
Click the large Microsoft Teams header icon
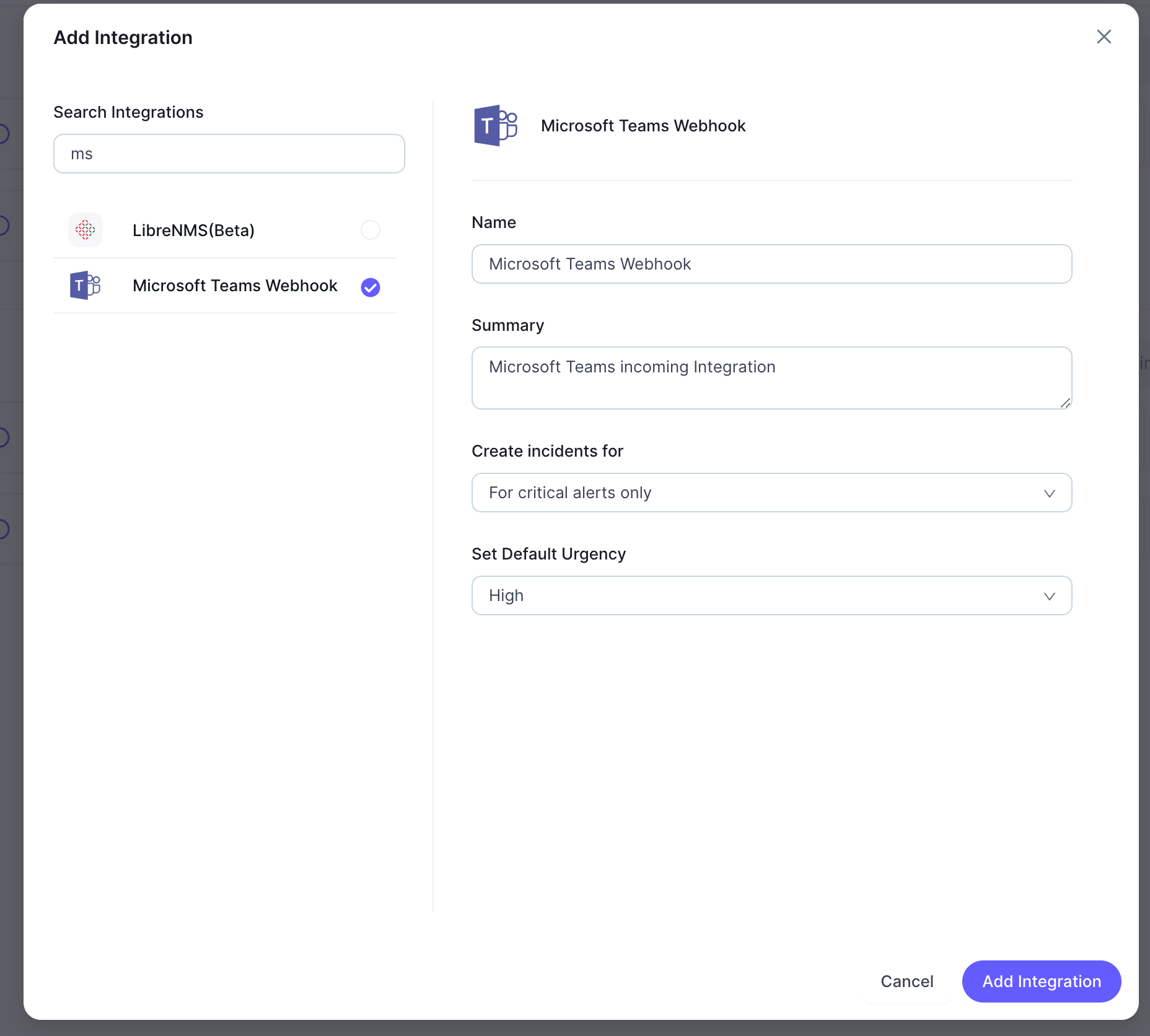pos(496,125)
